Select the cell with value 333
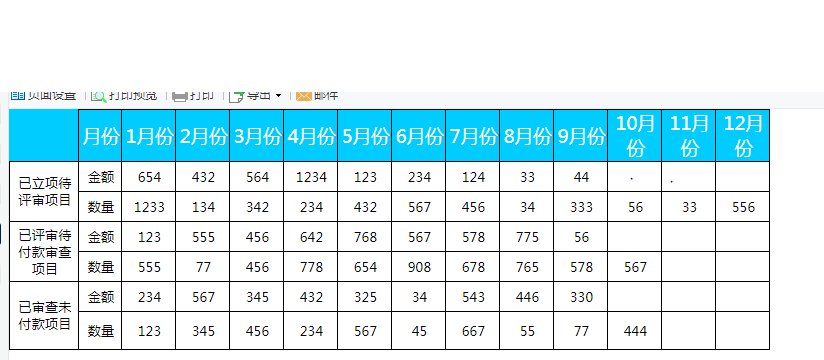This screenshot has height=360, width=824. pos(581,207)
